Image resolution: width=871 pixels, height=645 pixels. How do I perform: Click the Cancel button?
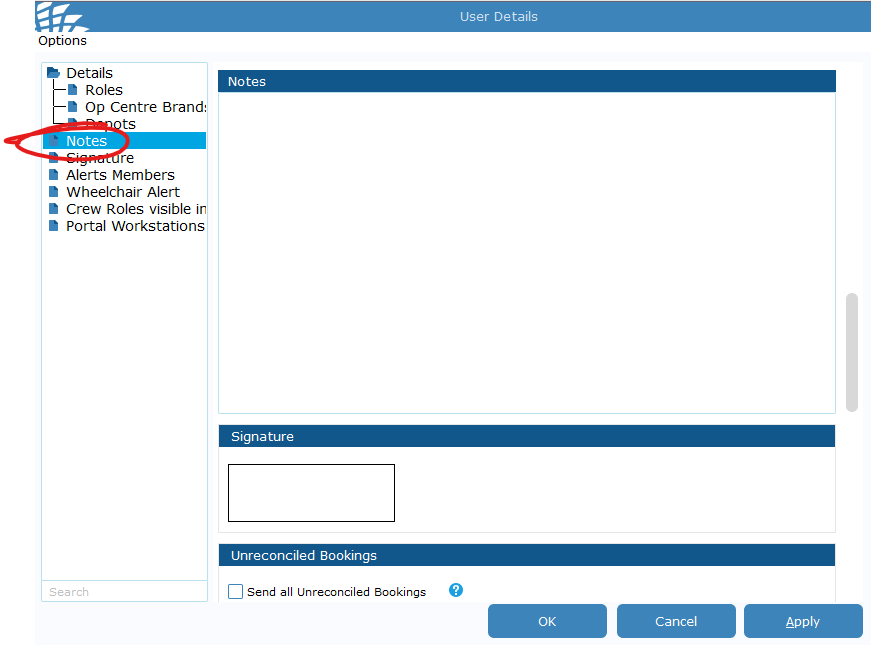(x=676, y=621)
